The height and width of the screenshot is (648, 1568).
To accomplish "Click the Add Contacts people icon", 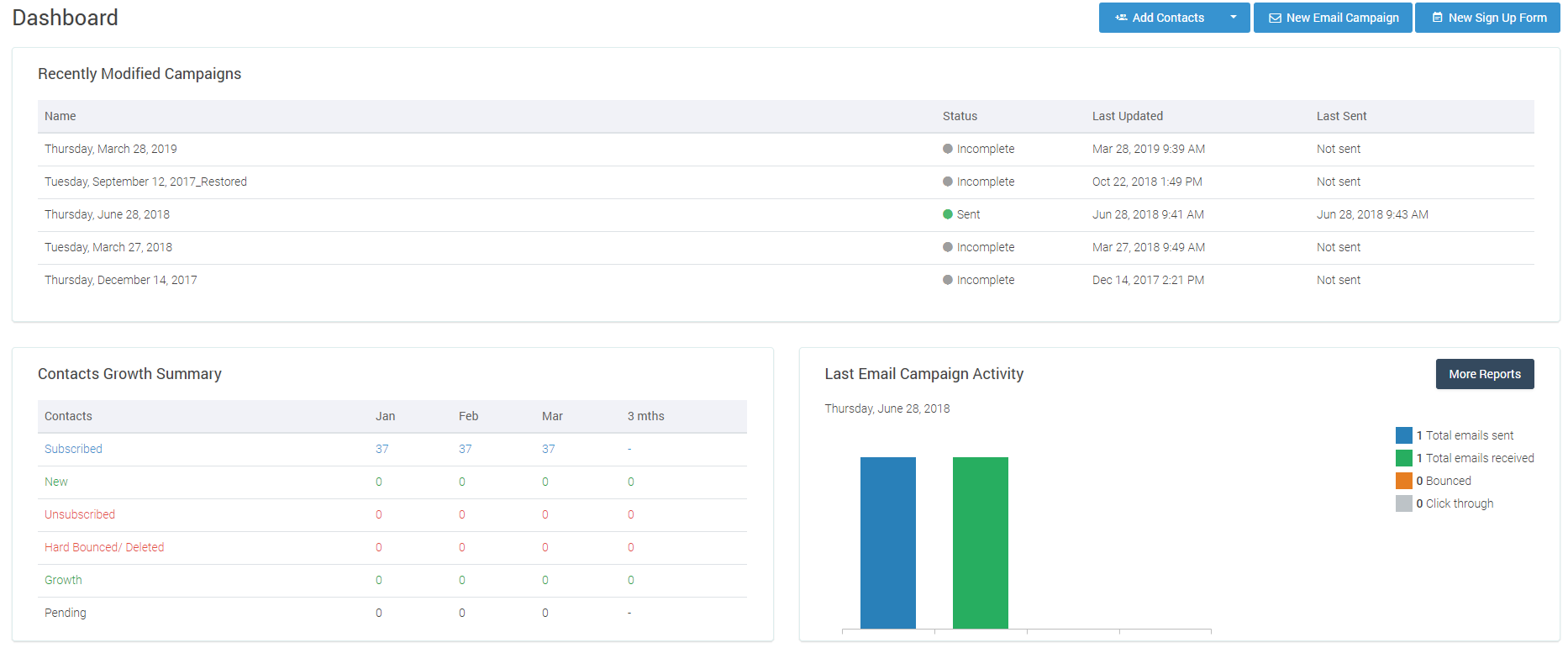I will click(1121, 18).
